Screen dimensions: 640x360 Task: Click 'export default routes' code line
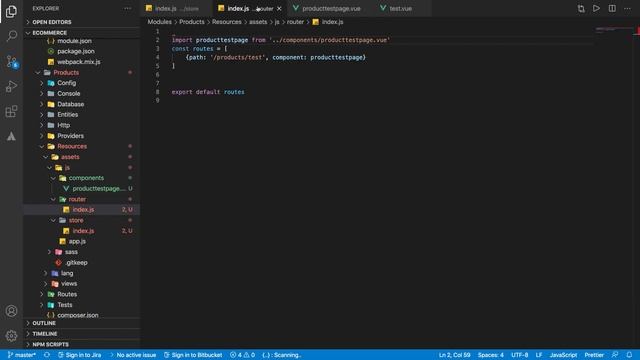coord(208,92)
